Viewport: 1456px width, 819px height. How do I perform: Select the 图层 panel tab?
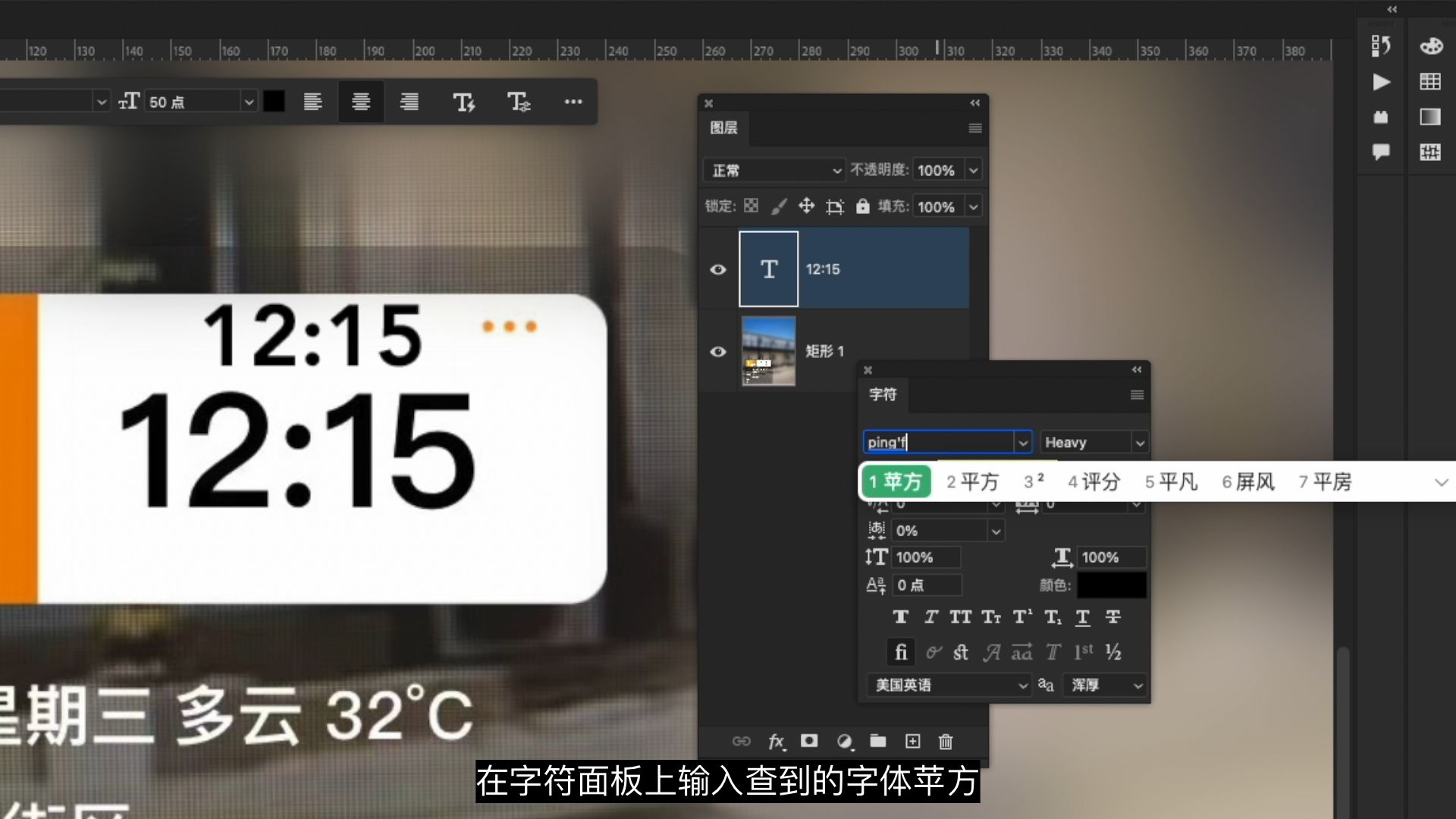[723, 127]
